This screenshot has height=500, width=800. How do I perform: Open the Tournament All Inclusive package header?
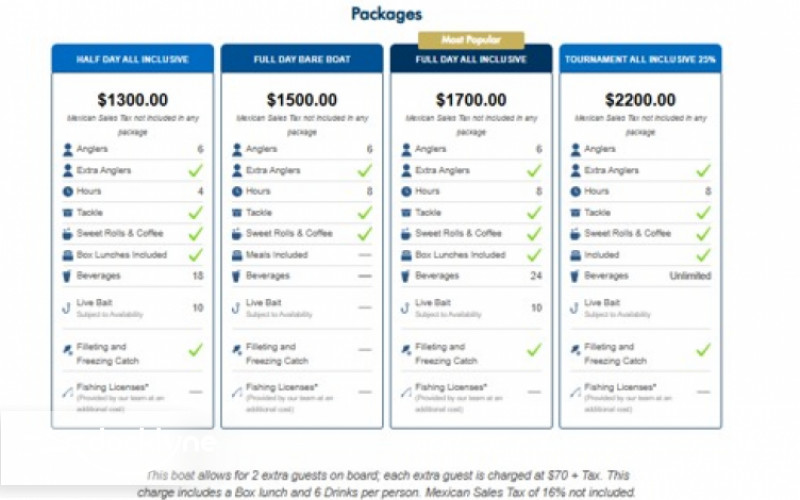coord(640,59)
